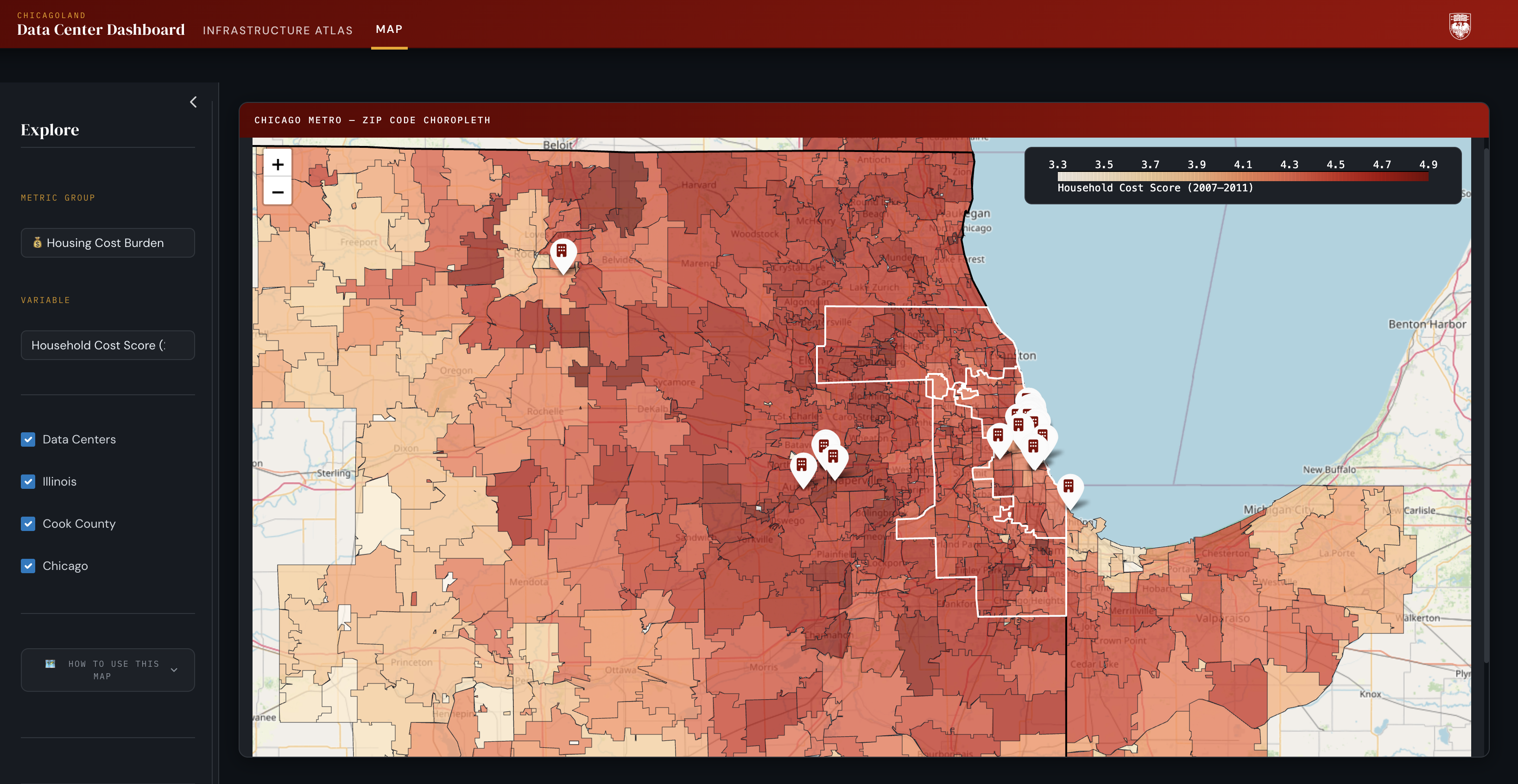Click the university crest logo in header
Viewport: 1518px width, 784px height.
(1459, 26)
